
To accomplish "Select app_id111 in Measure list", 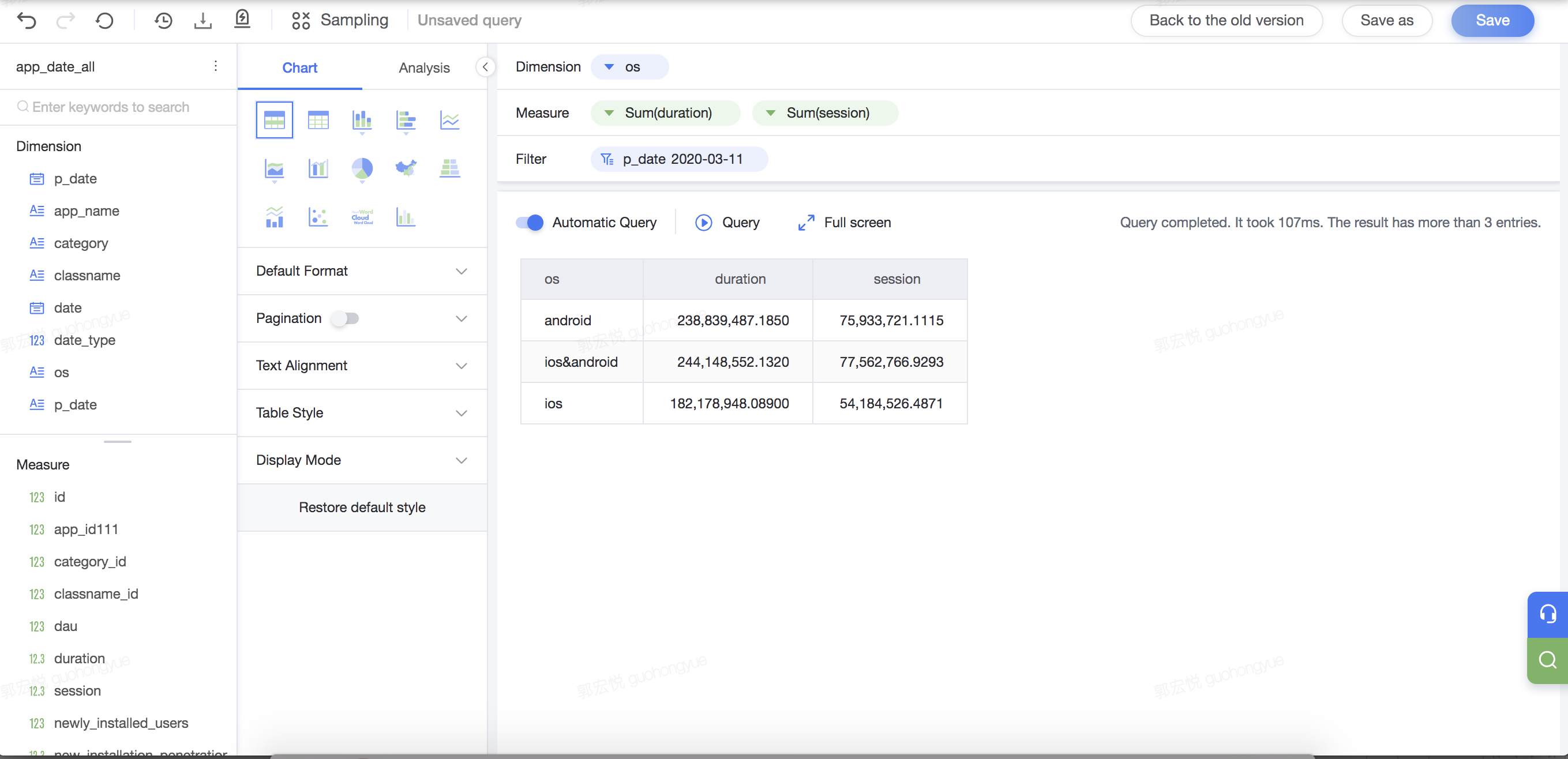I will pyautogui.click(x=86, y=529).
